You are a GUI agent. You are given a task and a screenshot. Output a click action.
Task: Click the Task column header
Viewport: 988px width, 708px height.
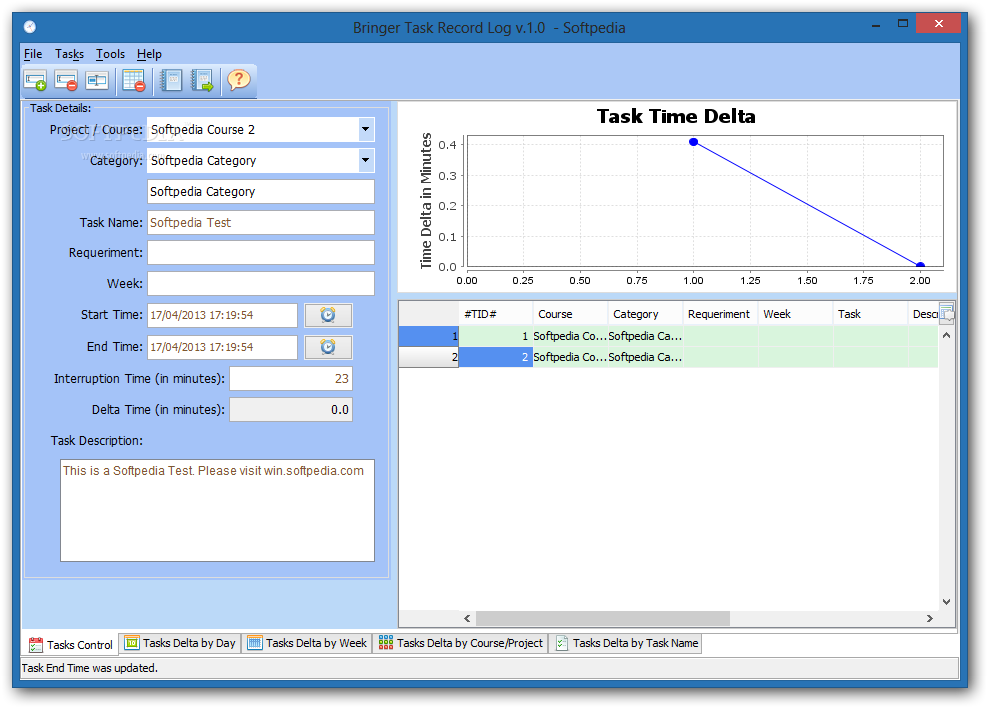point(870,314)
